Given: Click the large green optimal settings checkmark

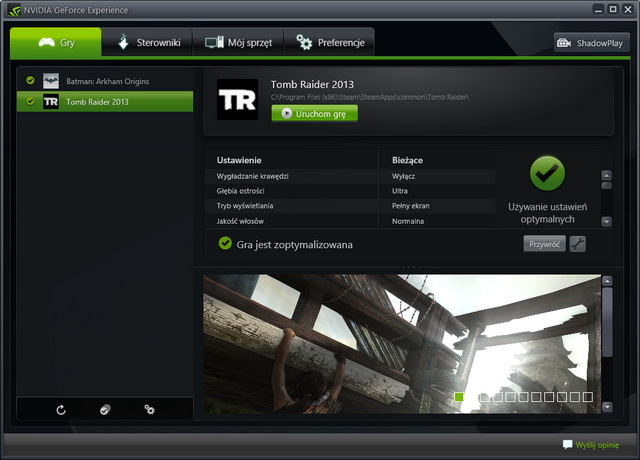Looking at the screenshot, I should 547,173.
